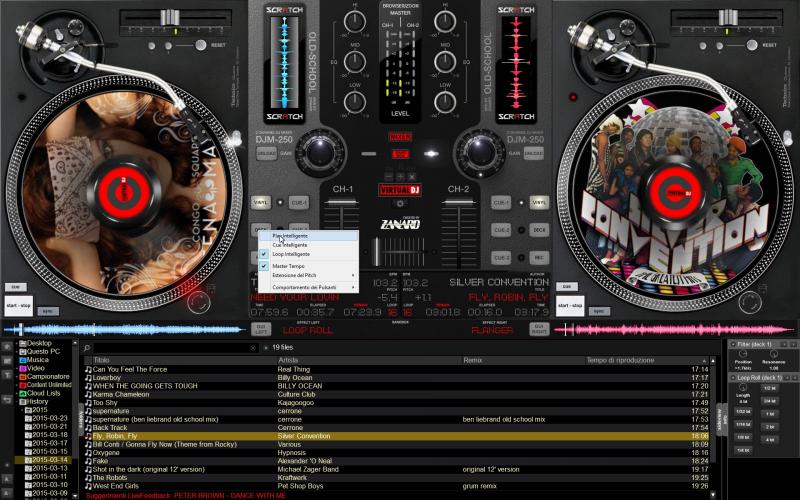Click channel 1 MID EQ knob
This screenshot has width=800, height=500.
click(x=355, y=62)
